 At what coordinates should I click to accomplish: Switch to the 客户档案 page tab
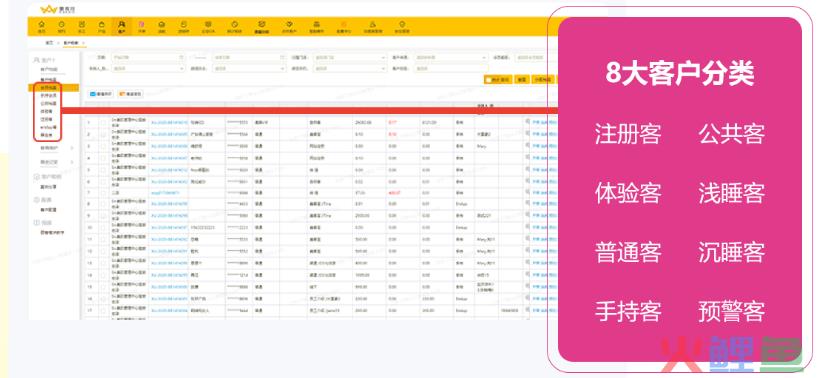tap(70, 42)
